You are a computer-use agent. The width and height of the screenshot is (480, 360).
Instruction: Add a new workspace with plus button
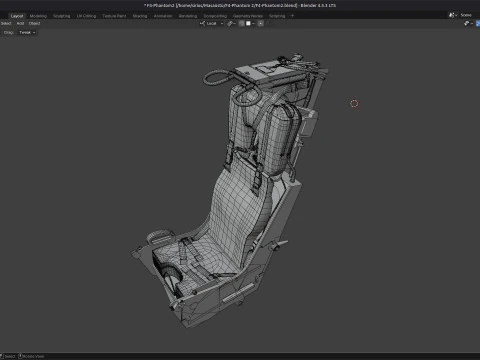(293, 16)
